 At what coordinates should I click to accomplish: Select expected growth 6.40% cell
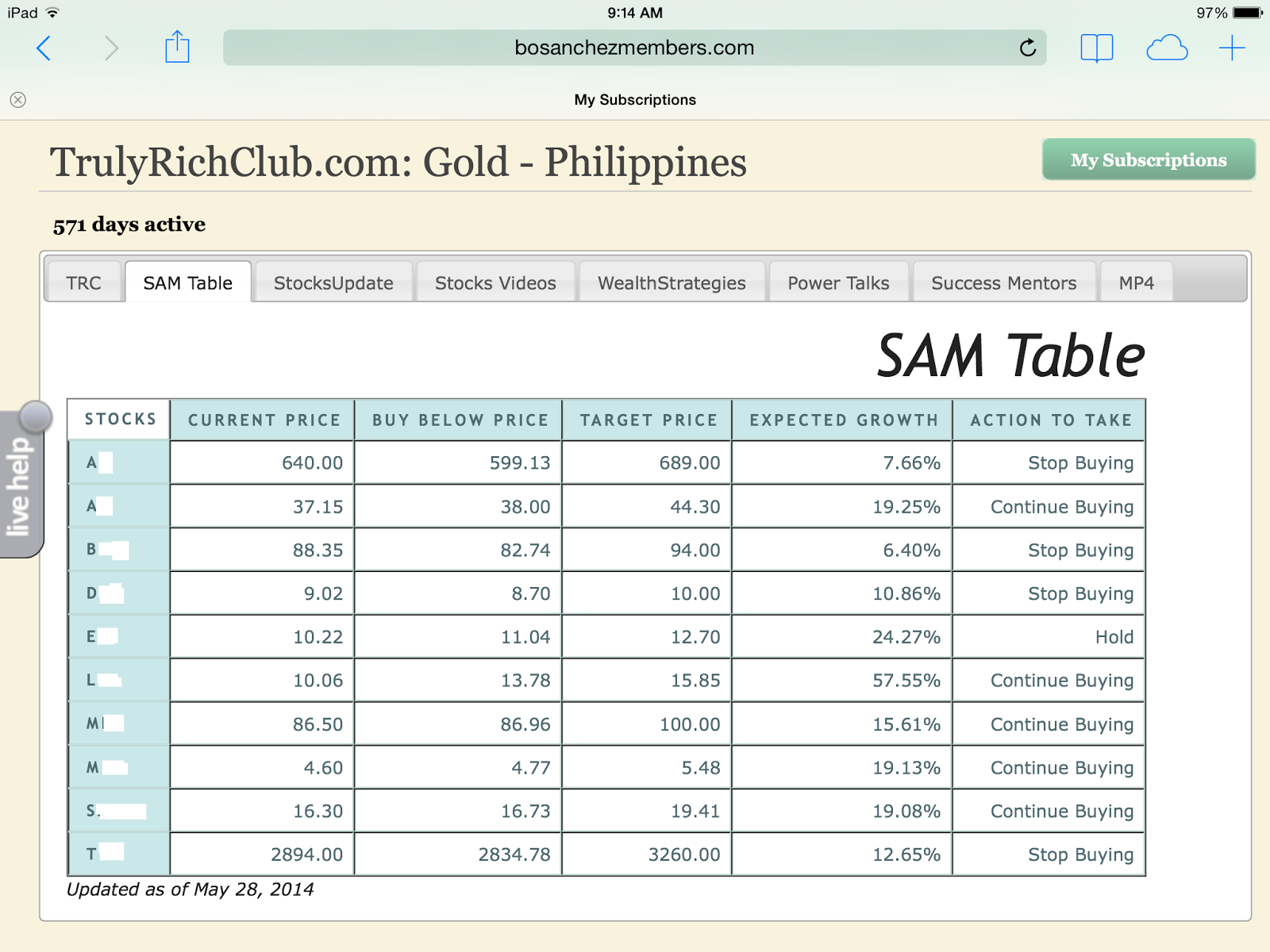coord(843,550)
